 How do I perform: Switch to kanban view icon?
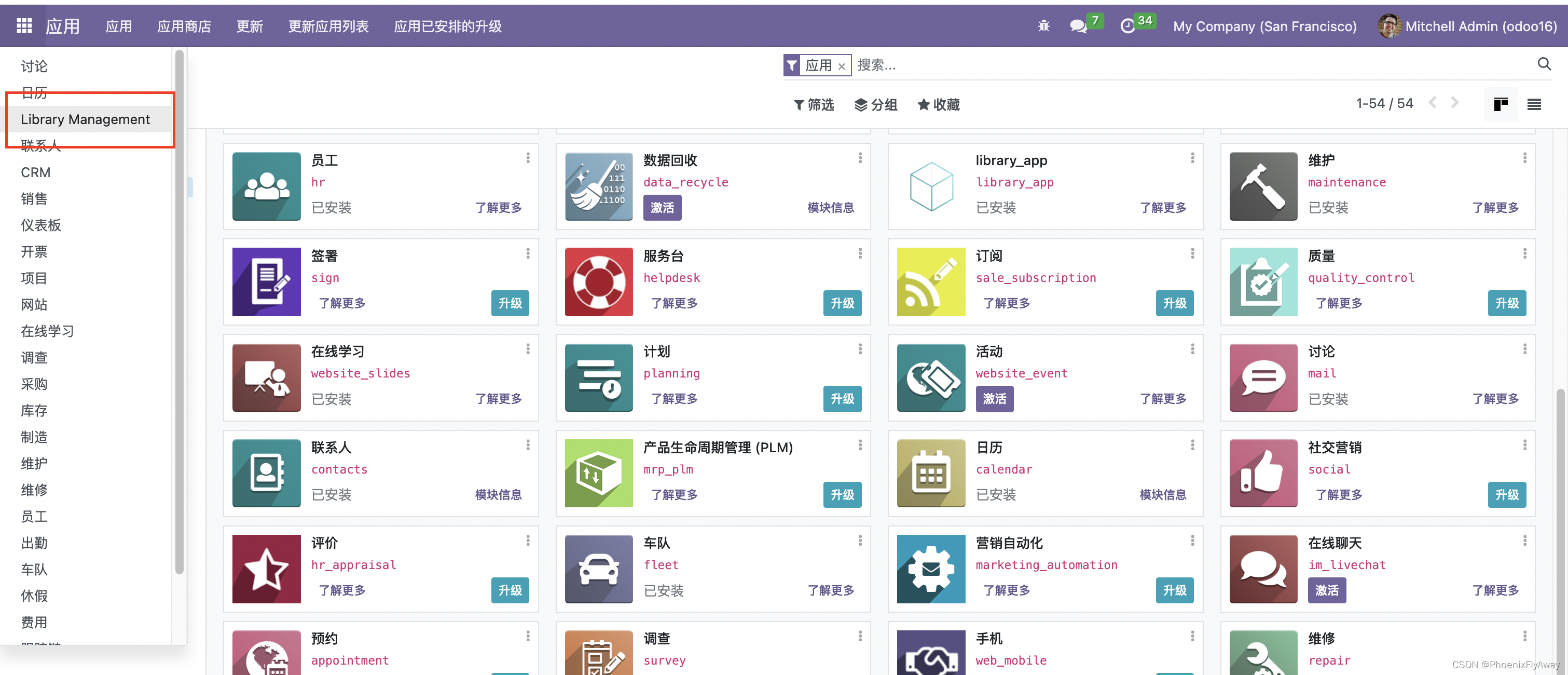click(x=1501, y=105)
